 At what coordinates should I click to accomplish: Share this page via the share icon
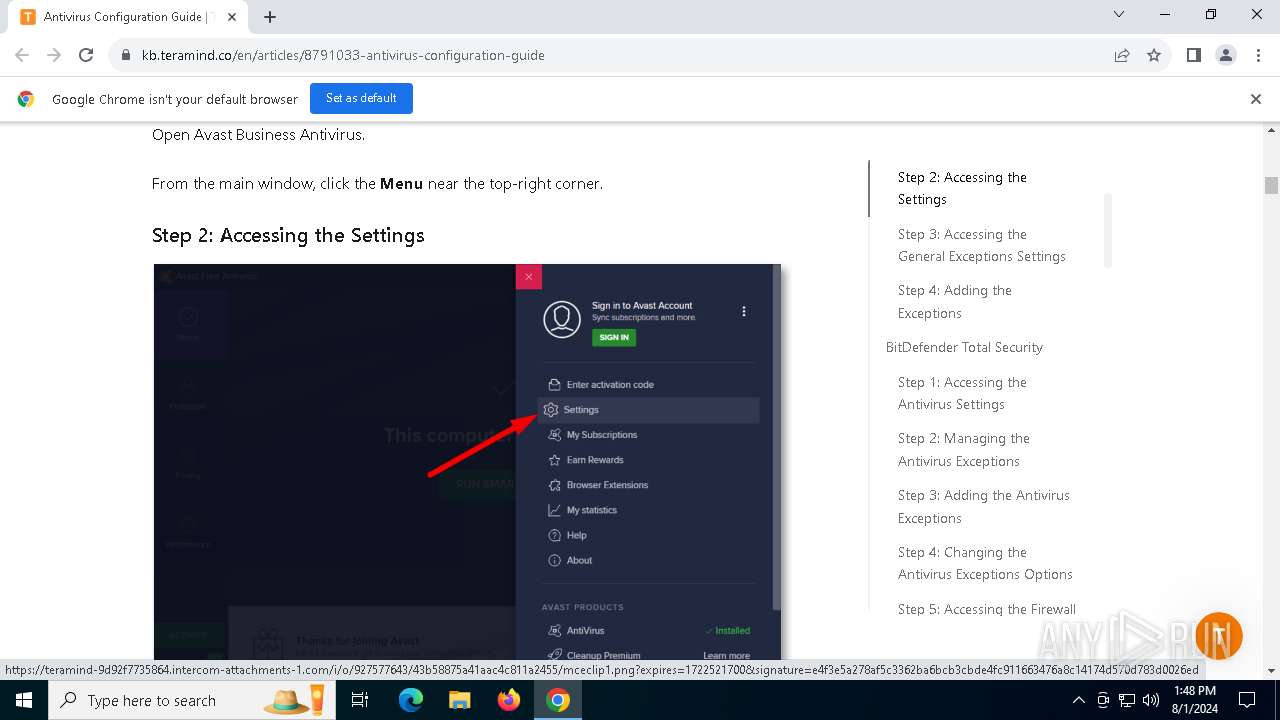[x=1122, y=55]
